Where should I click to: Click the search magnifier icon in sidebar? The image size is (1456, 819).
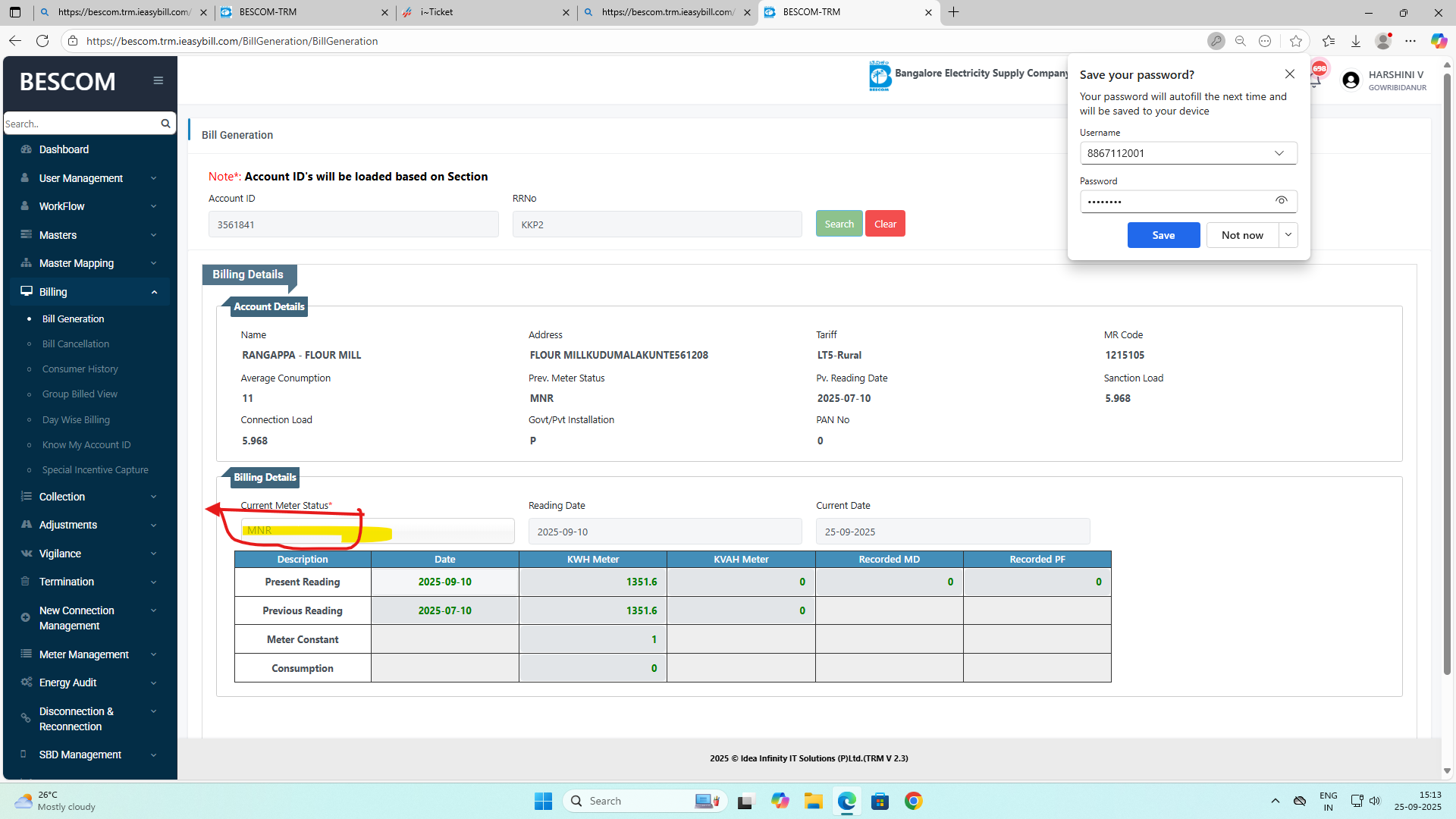pyautogui.click(x=165, y=124)
